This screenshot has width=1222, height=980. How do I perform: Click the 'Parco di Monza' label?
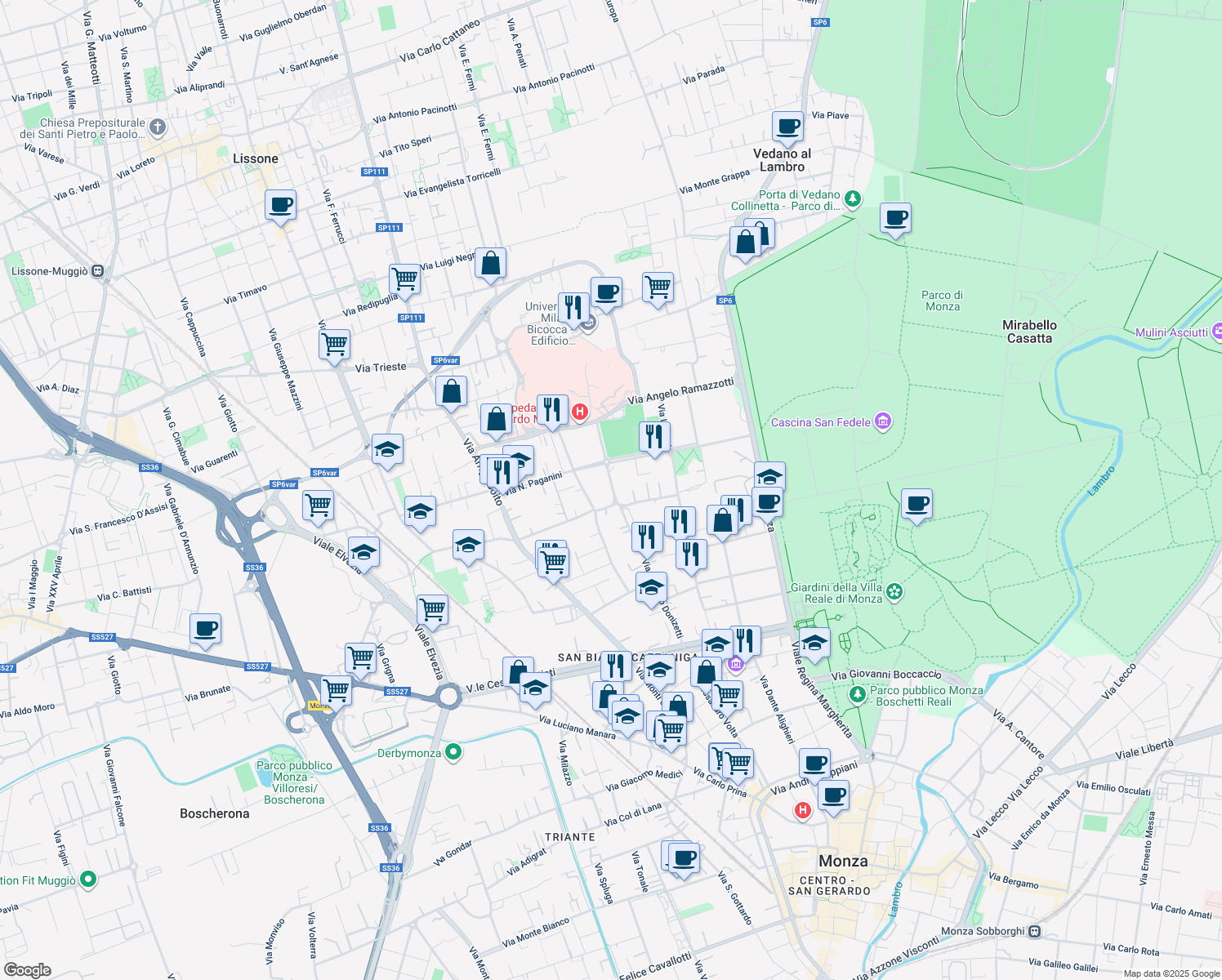pyautogui.click(x=943, y=301)
